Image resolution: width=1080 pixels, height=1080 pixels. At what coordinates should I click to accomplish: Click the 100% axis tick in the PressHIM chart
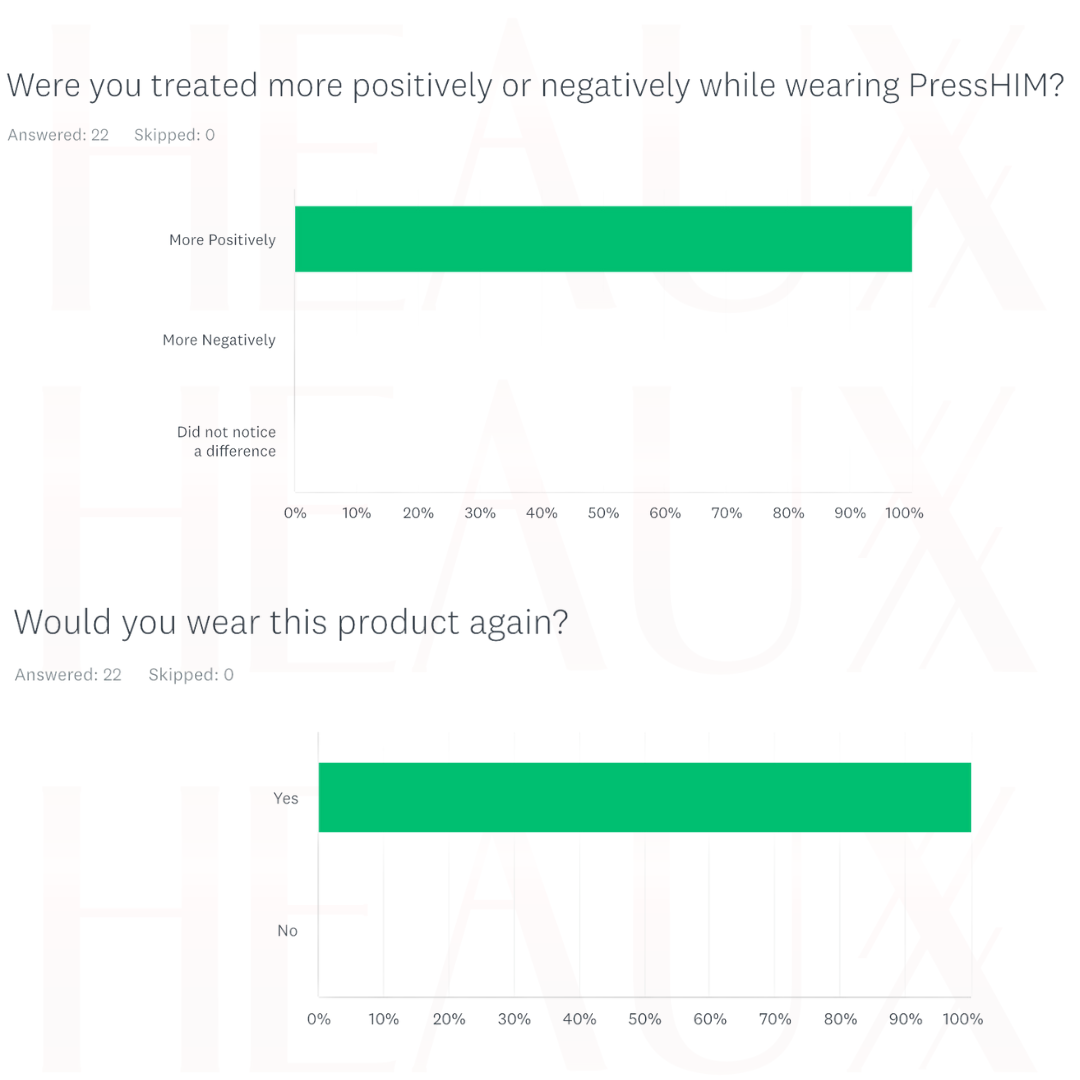pos(906,513)
